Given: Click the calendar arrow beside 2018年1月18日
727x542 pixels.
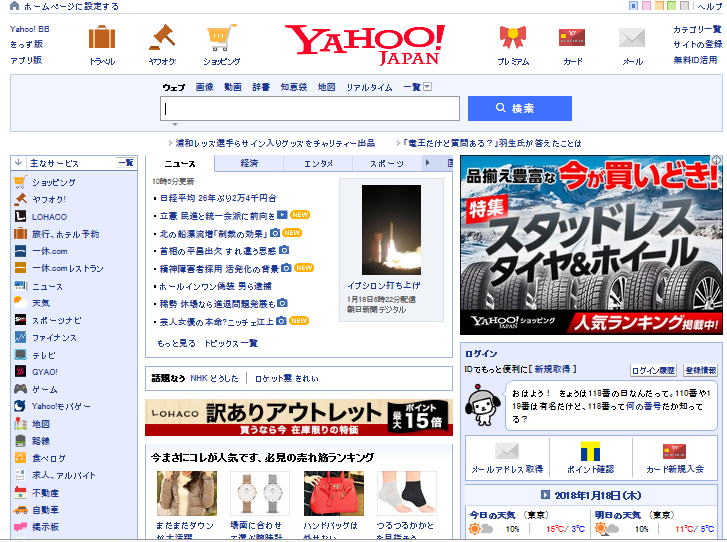Looking at the screenshot, I should (545, 495).
